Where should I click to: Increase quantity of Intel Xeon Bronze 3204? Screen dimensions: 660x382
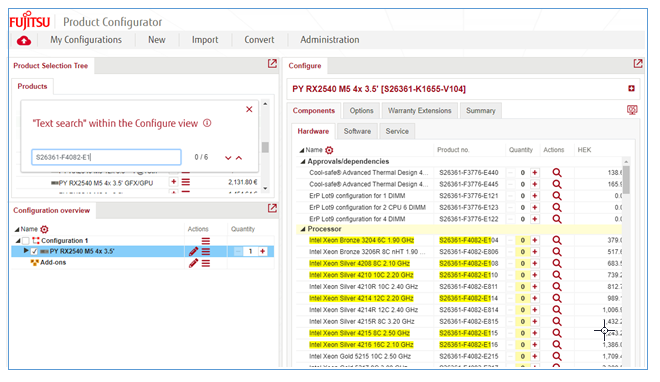coord(535,240)
